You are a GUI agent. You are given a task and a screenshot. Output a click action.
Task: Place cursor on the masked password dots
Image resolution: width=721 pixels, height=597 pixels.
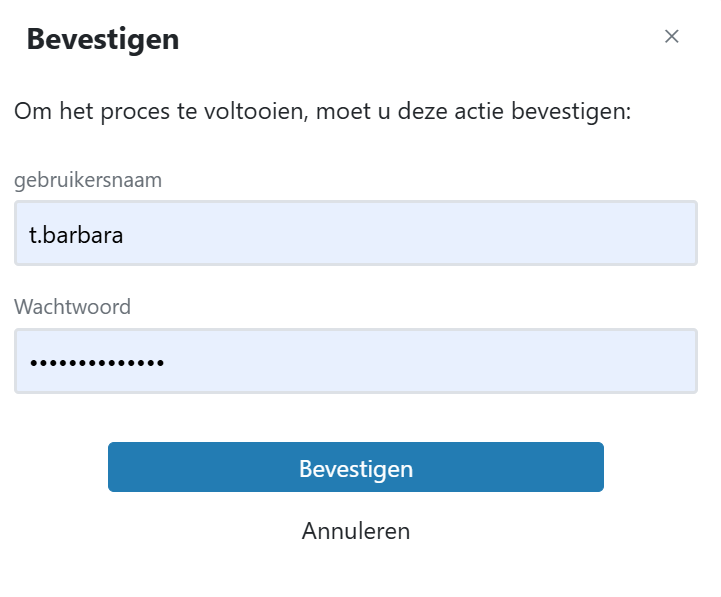pyautogui.click(x=97, y=362)
